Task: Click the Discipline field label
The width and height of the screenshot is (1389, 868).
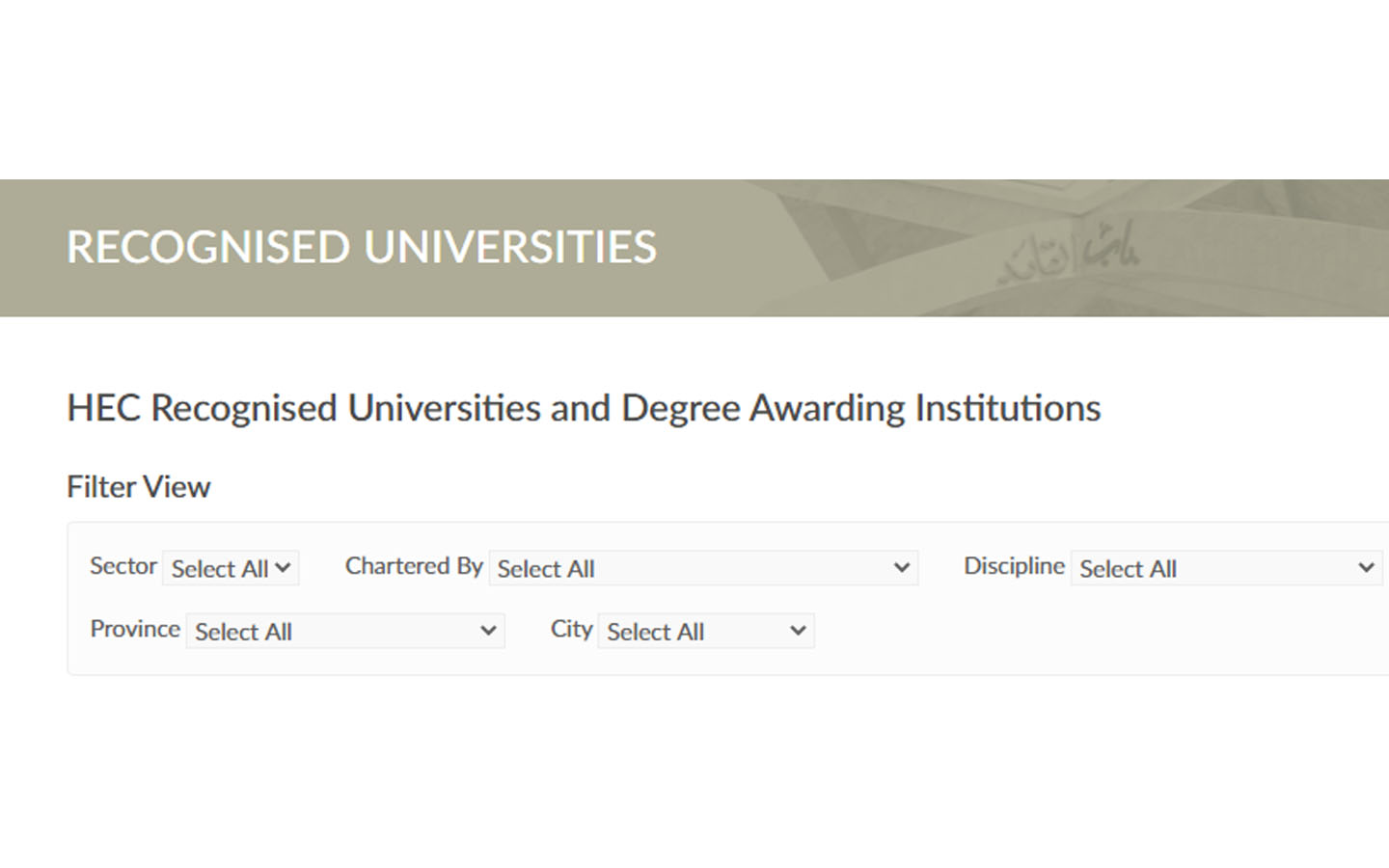Action: (x=1014, y=566)
